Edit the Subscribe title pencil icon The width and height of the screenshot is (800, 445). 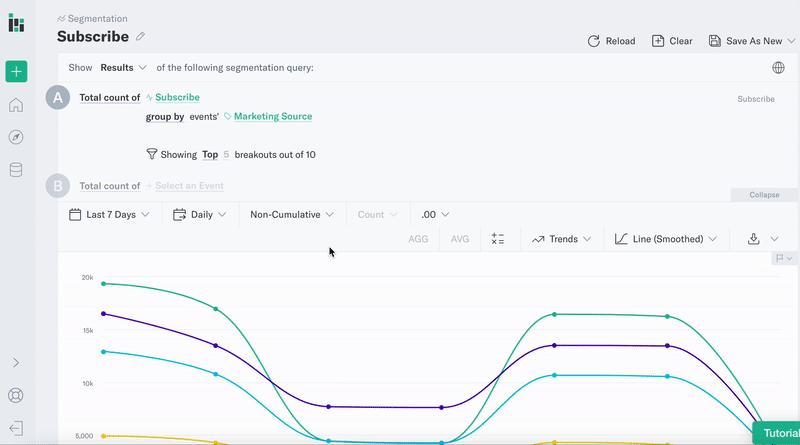[x=140, y=36]
